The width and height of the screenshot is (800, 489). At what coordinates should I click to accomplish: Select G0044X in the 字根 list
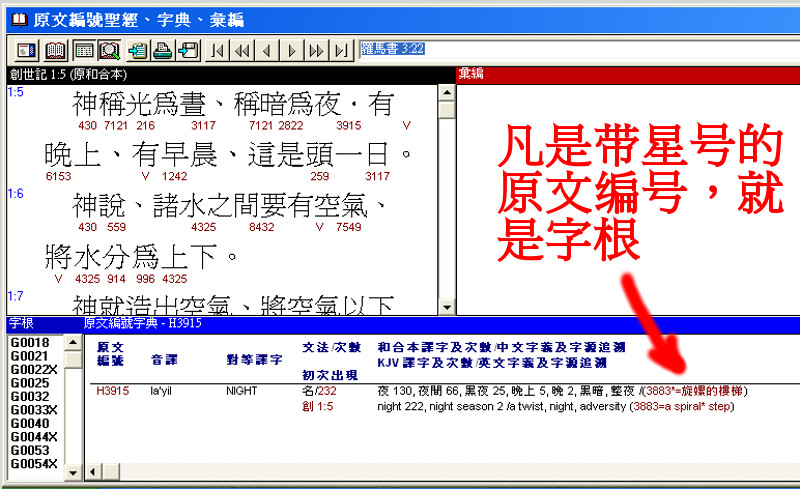pyautogui.click(x=34, y=437)
